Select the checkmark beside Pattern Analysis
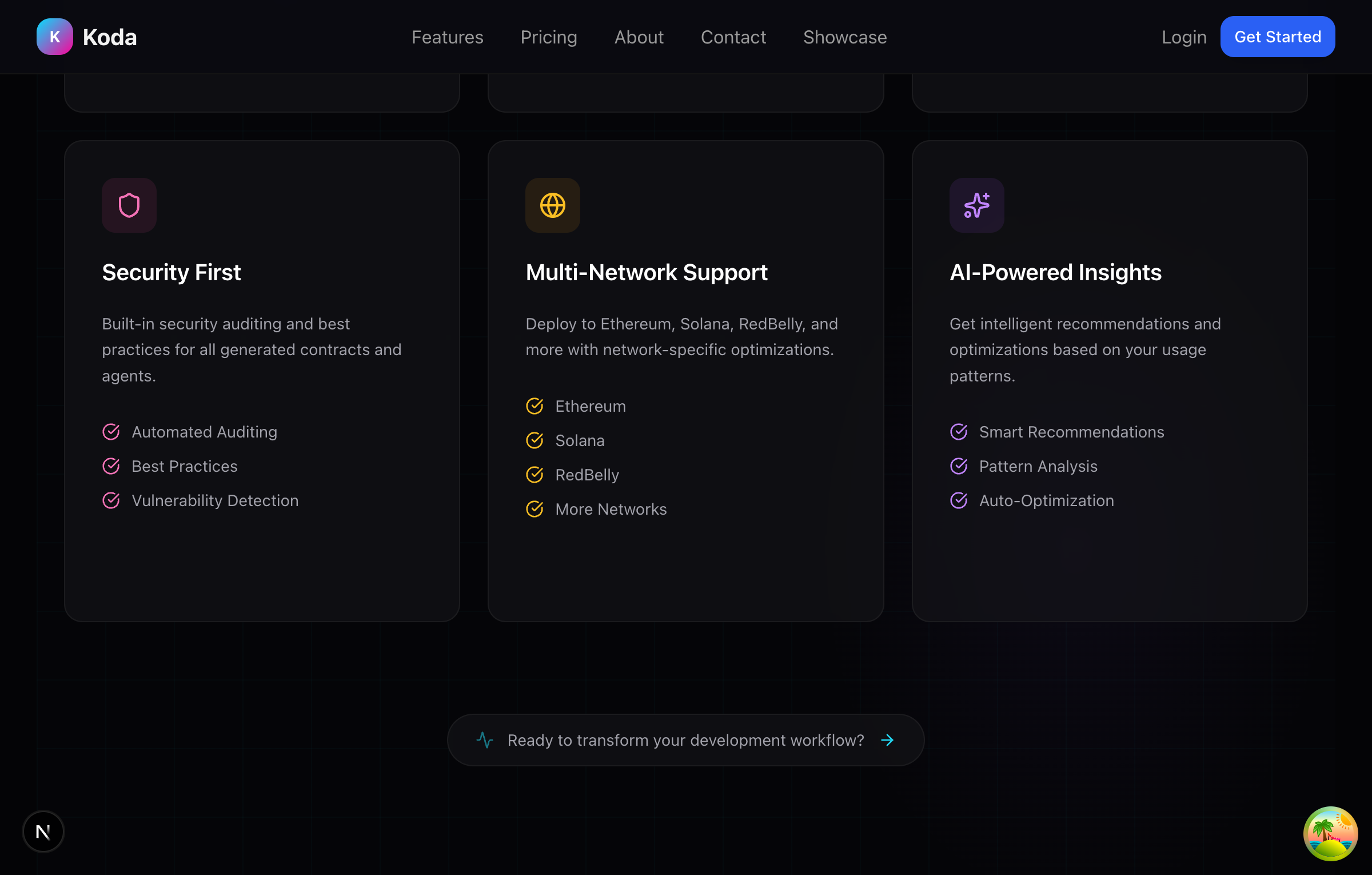 pos(958,466)
